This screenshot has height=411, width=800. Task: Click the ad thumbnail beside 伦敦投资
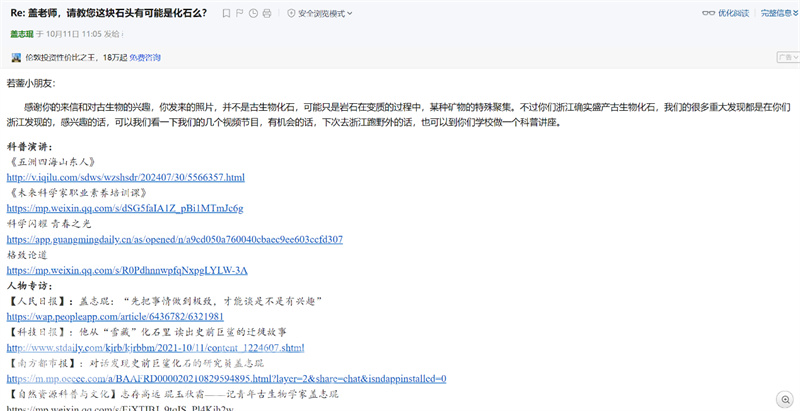[x=16, y=58]
